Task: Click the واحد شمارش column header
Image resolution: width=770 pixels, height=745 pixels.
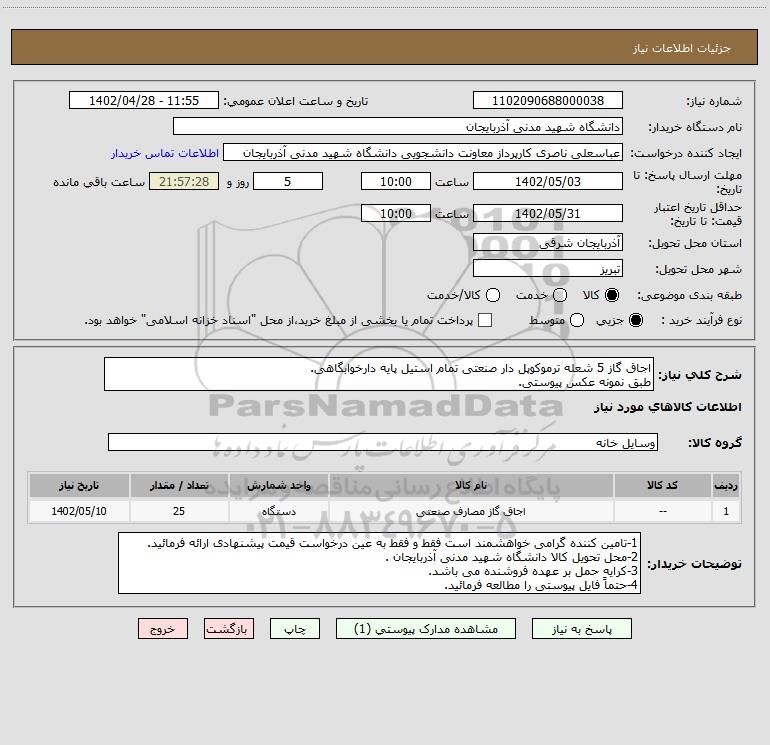Action: tap(278, 485)
